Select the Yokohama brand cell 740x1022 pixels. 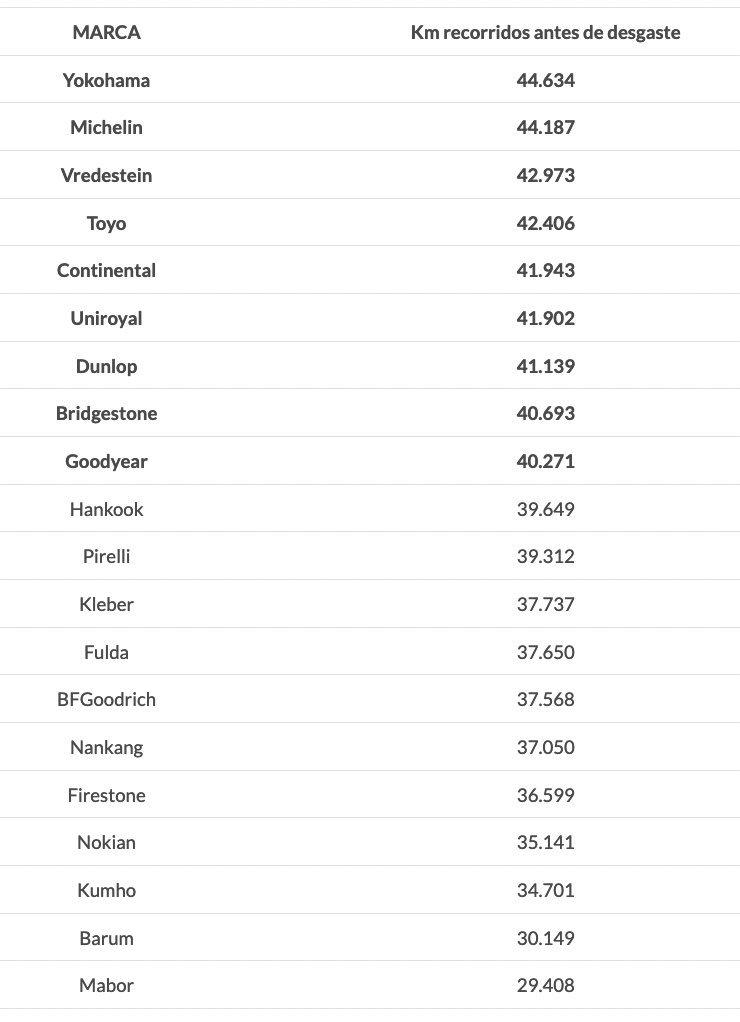(x=106, y=80)
